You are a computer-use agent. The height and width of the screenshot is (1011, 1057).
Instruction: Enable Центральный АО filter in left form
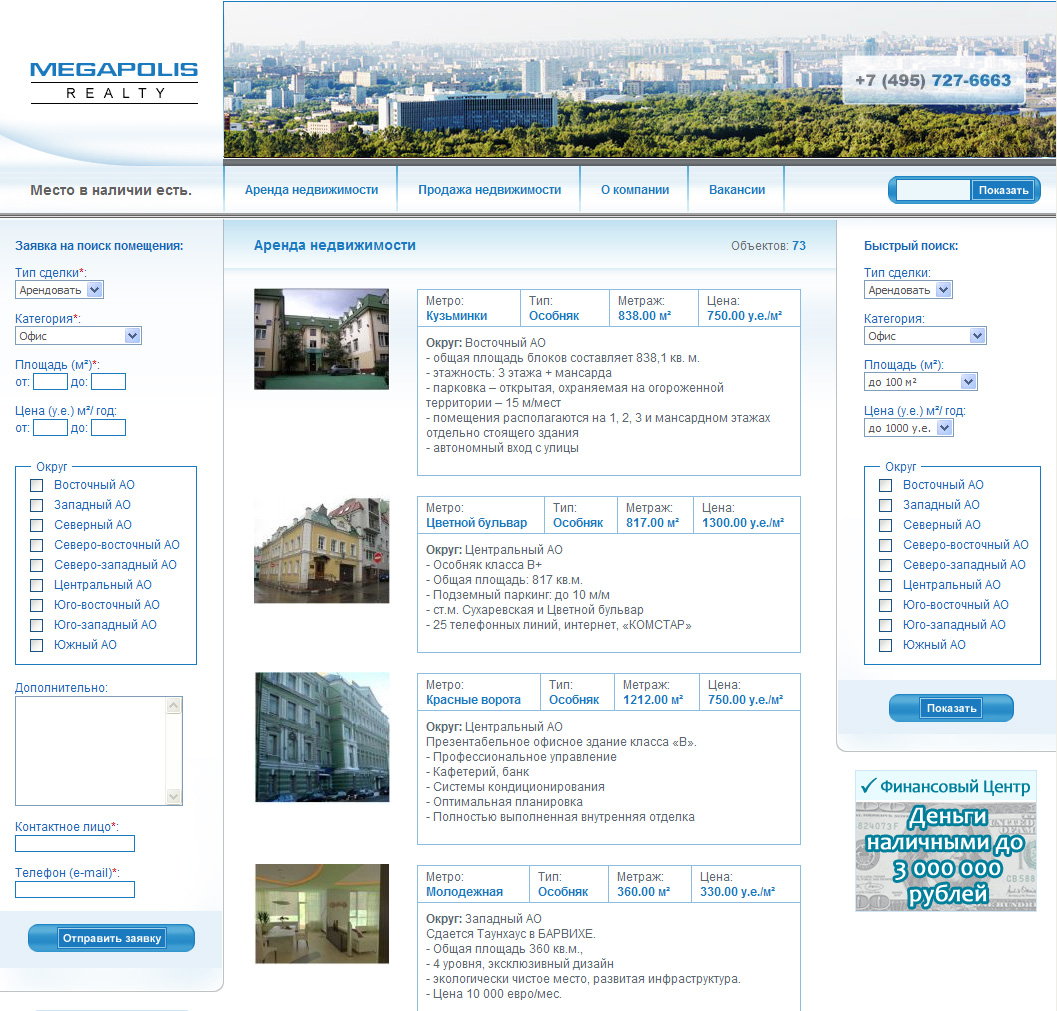tap(36, 585)
